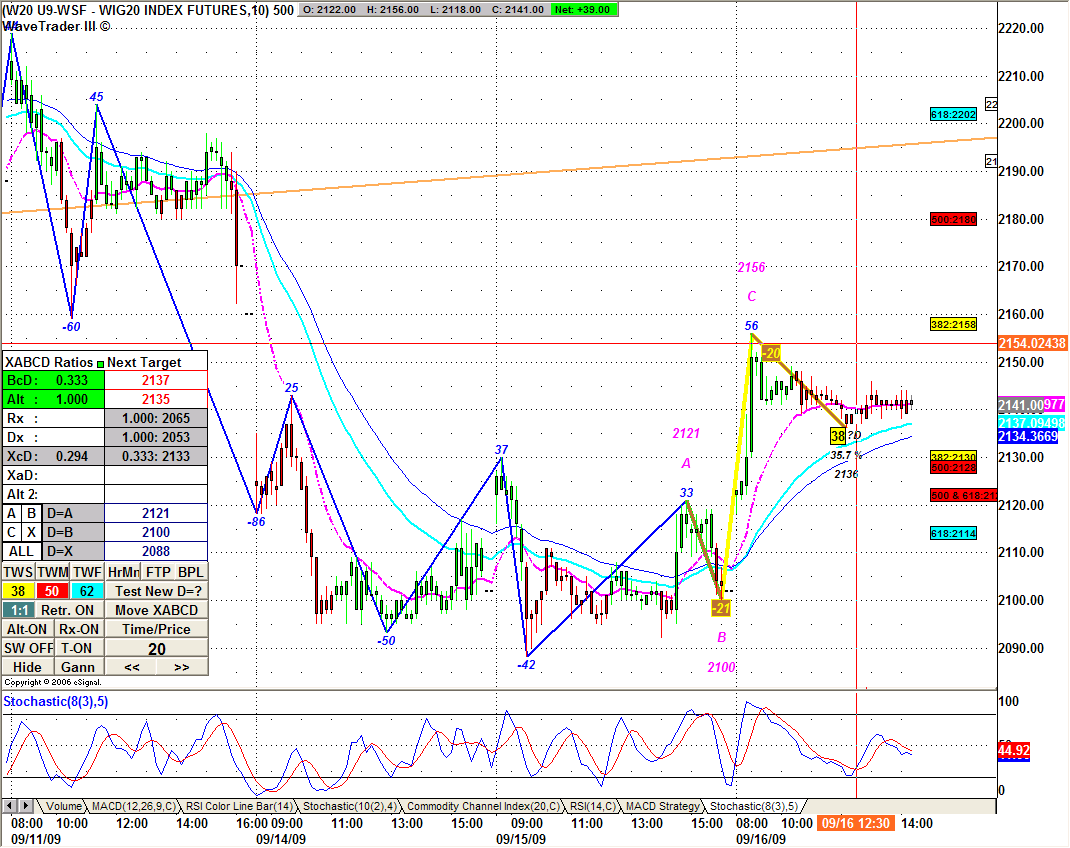Toggle the Alt-ON switch
The image size is (1070, 848).
click(x=27, y=629)
